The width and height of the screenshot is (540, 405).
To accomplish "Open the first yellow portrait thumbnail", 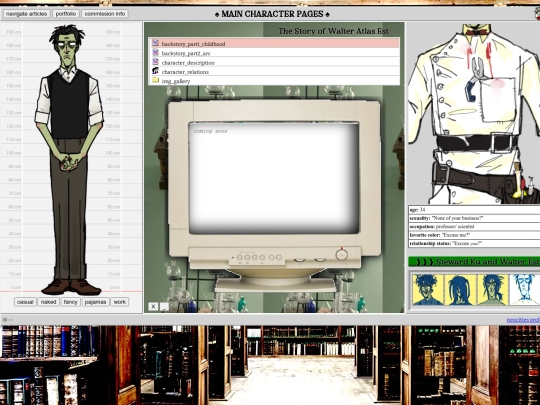I will tap(427, 290).
